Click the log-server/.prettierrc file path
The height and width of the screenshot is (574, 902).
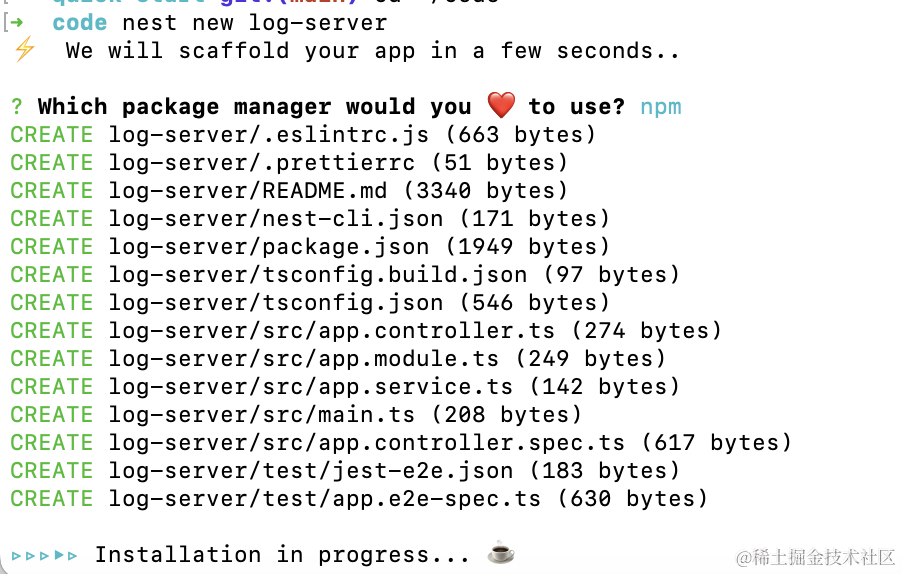(263, 162)
